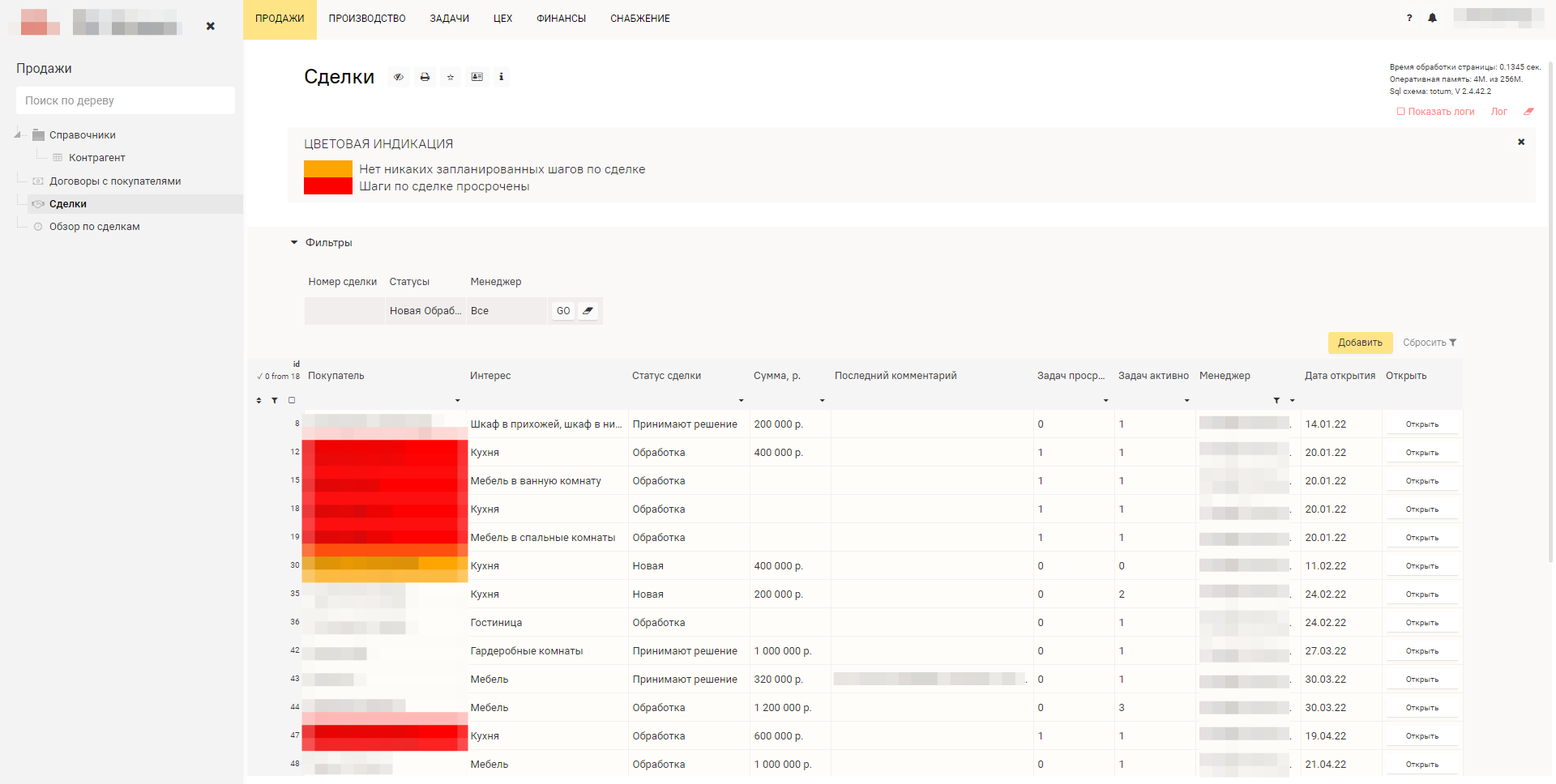Viewport: 1556px width, 784px height.
Task: Show table info via the 'i' icon
Action: click(x=501, y=77)
